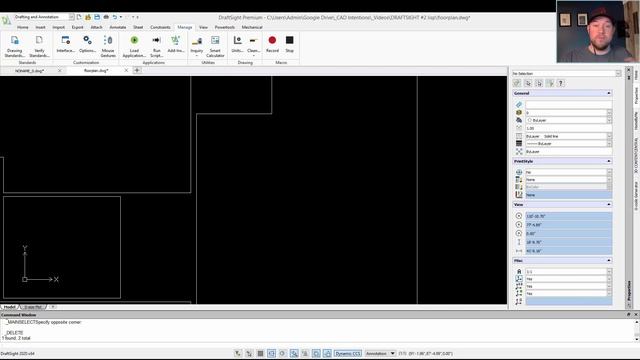Collapse the View section in Properties
The width and height of the screenshot is (640, 360).
(609, 204)
